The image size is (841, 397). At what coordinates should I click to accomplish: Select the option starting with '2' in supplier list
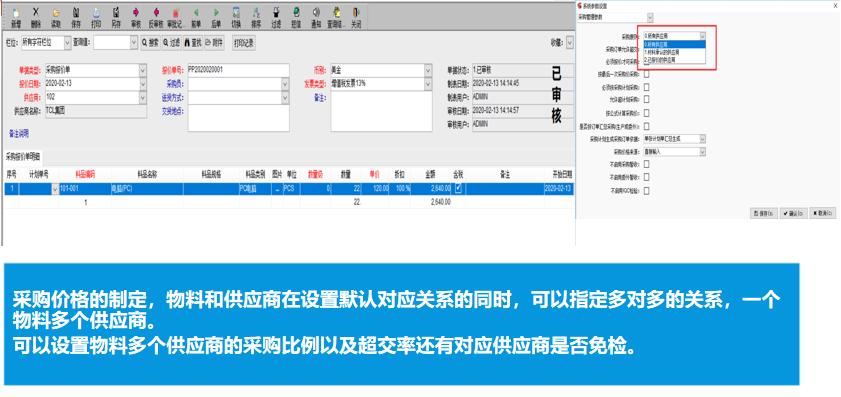tap(674, 60)
